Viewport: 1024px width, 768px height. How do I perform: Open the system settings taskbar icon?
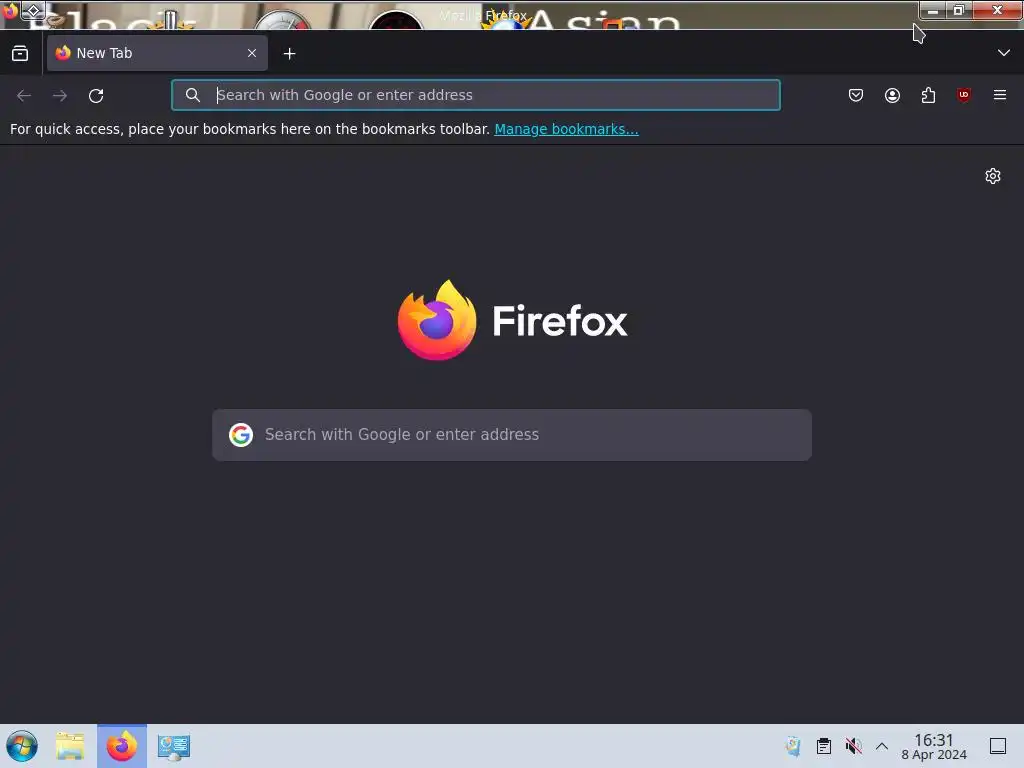174,746
